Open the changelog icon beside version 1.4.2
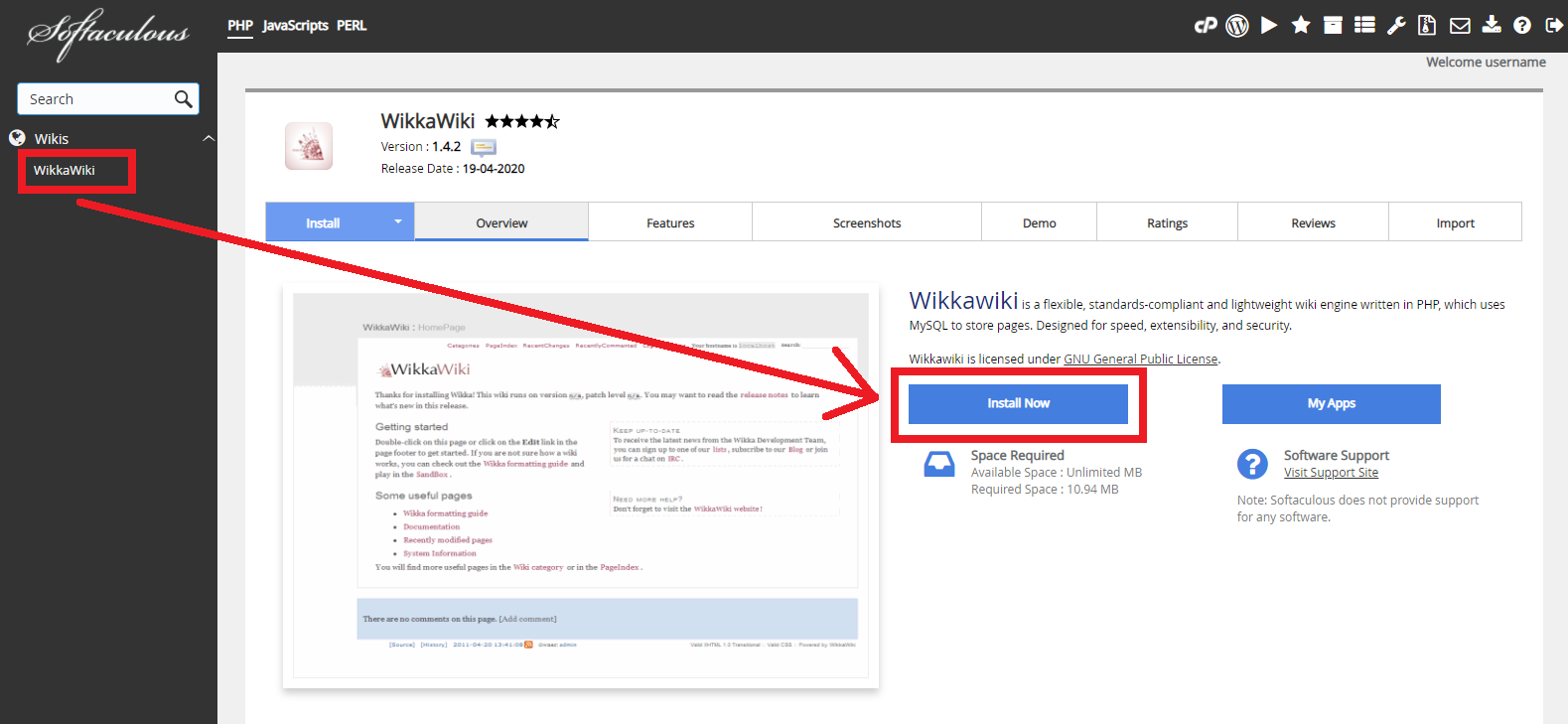 click(x=484, y=147)
